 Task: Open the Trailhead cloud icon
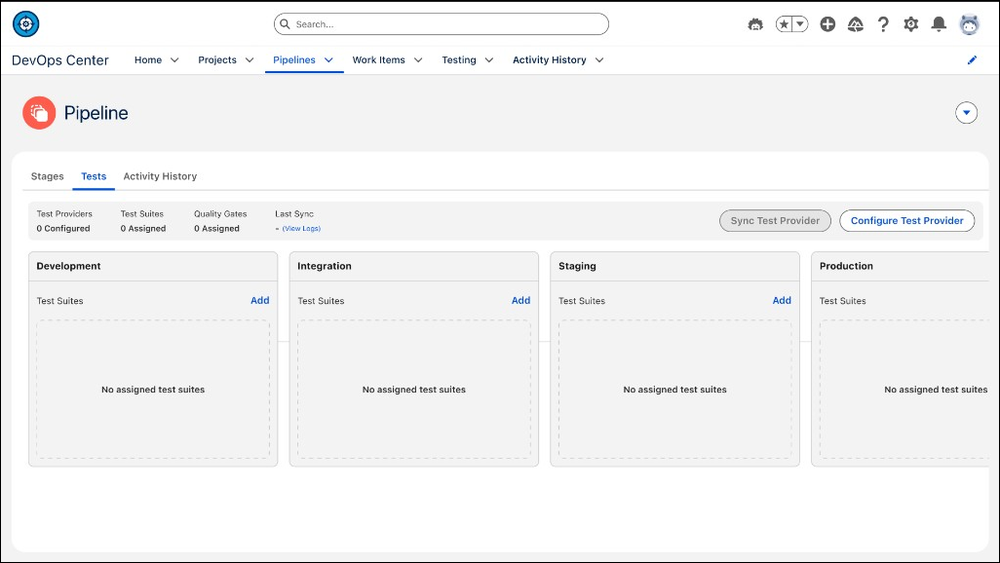click(855, 24)
